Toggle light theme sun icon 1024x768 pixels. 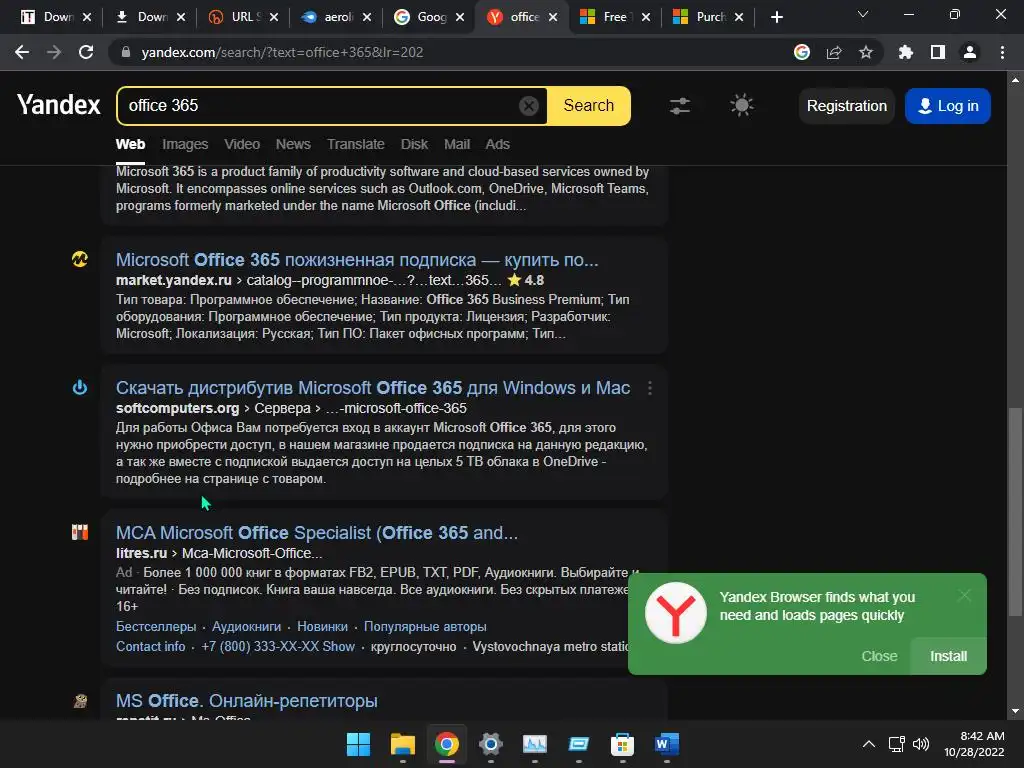pyautogui.click(x=741, y=105)
